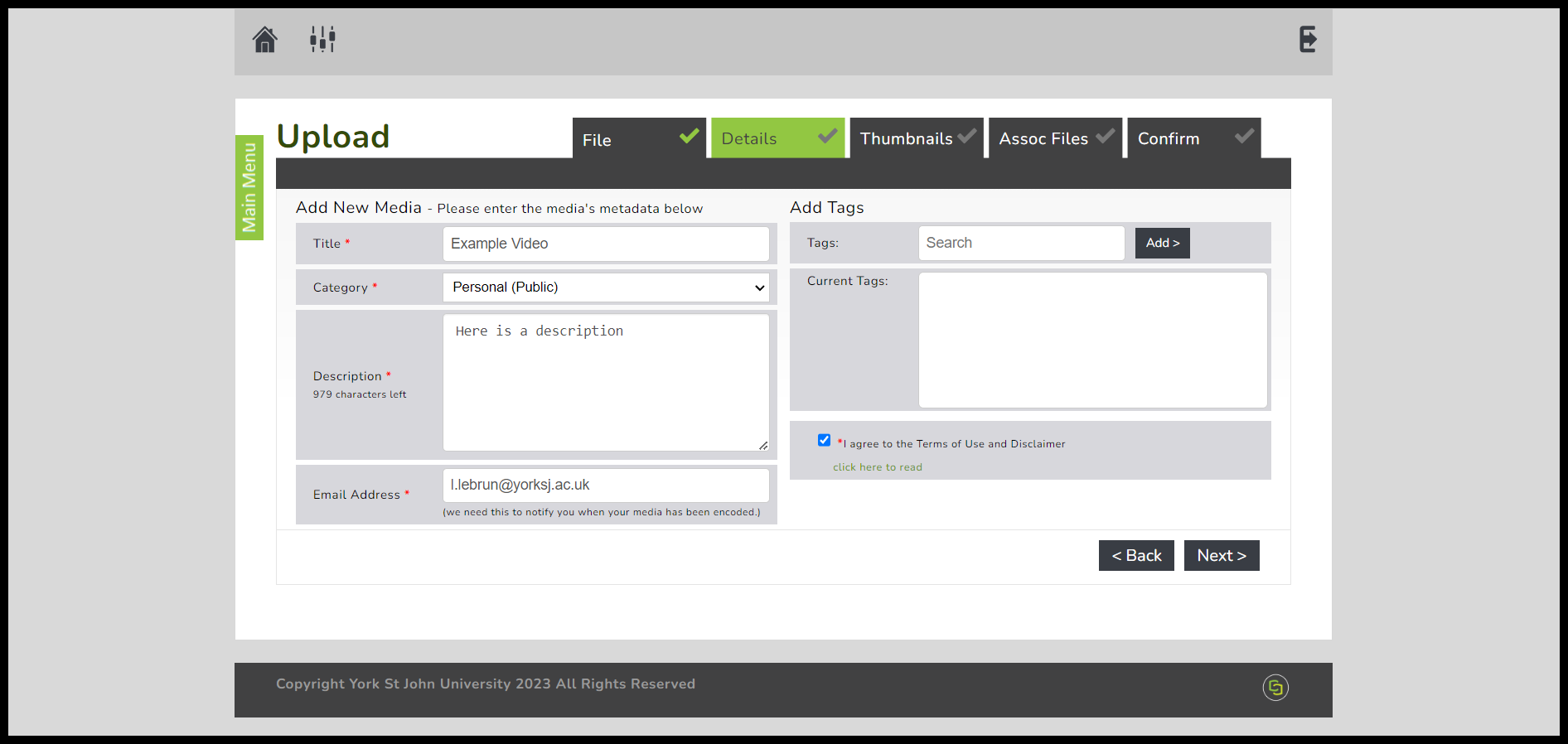This screenshot has height=744, width=1568.
Task: Click the 'Add Tags' heading
Action: [827, 207]
